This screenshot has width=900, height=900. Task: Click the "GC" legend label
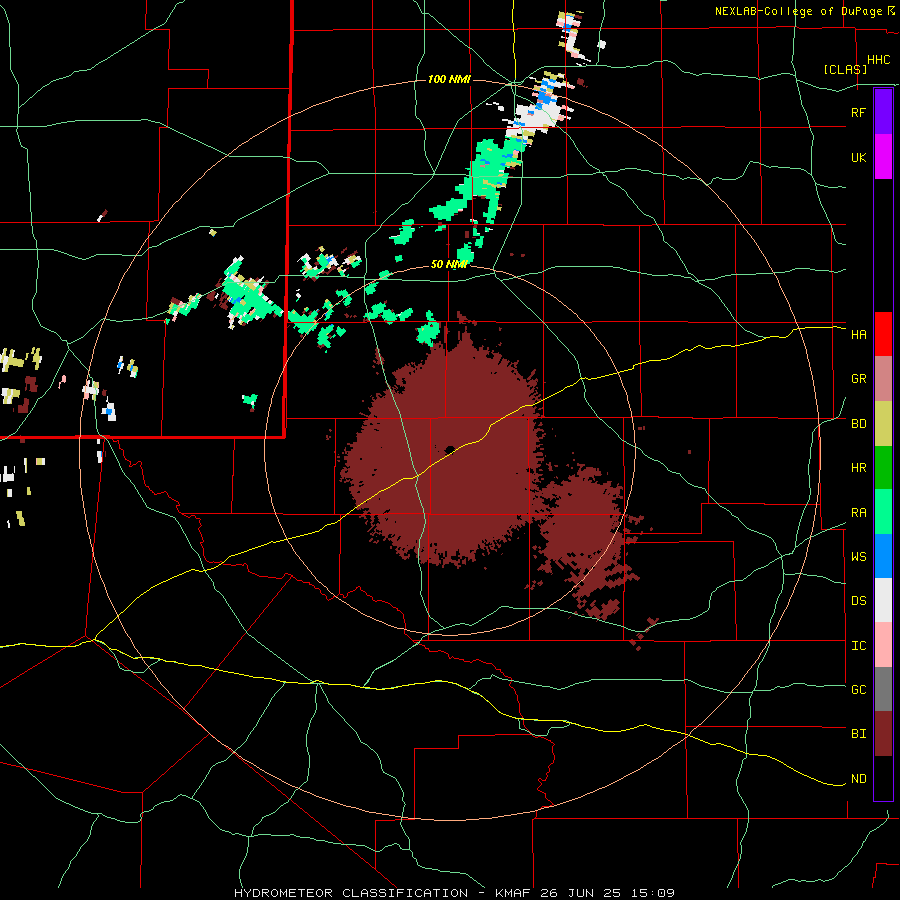click(x=858, y=690)
